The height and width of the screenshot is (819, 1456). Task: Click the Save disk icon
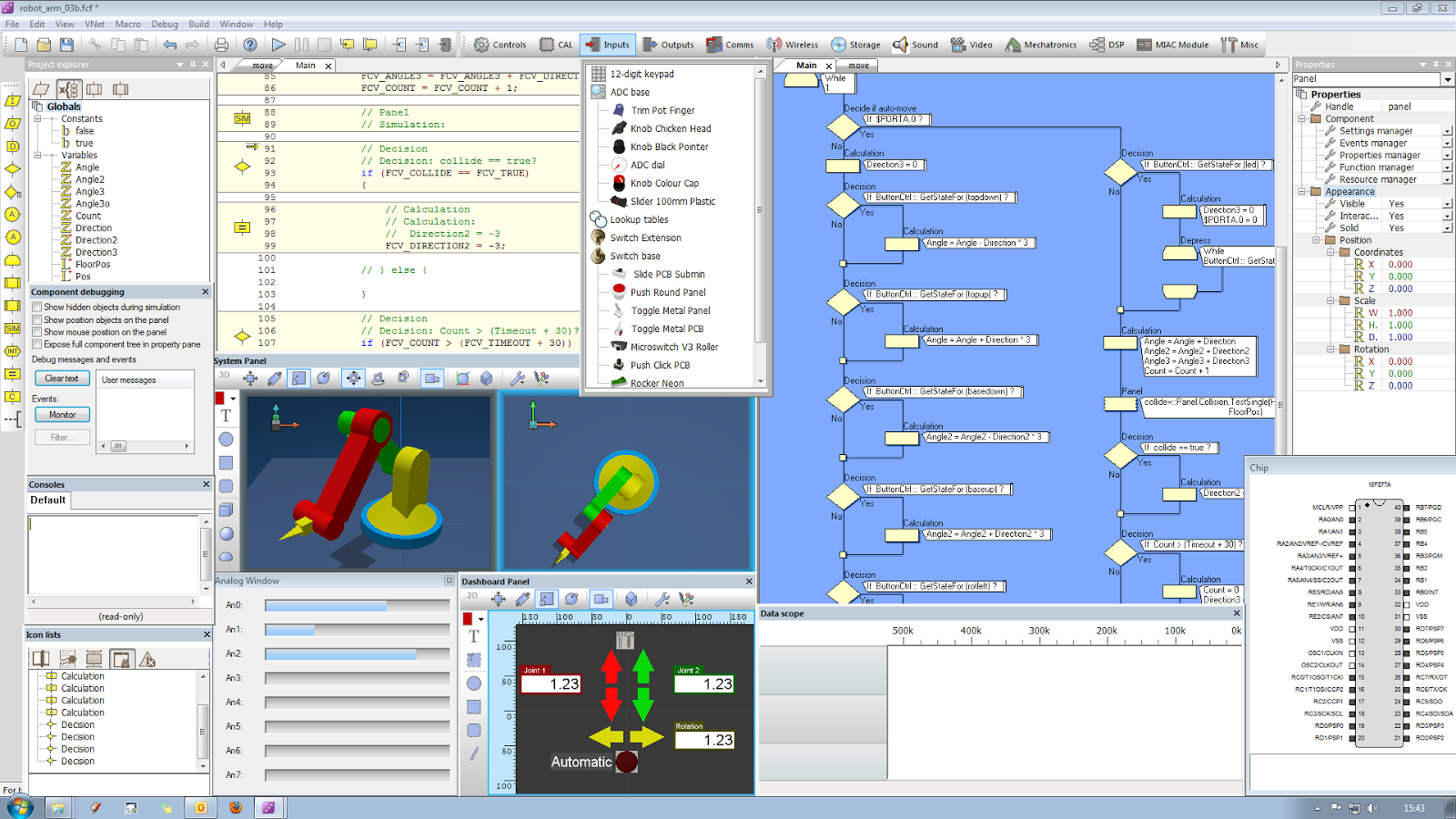pos(66,44)
